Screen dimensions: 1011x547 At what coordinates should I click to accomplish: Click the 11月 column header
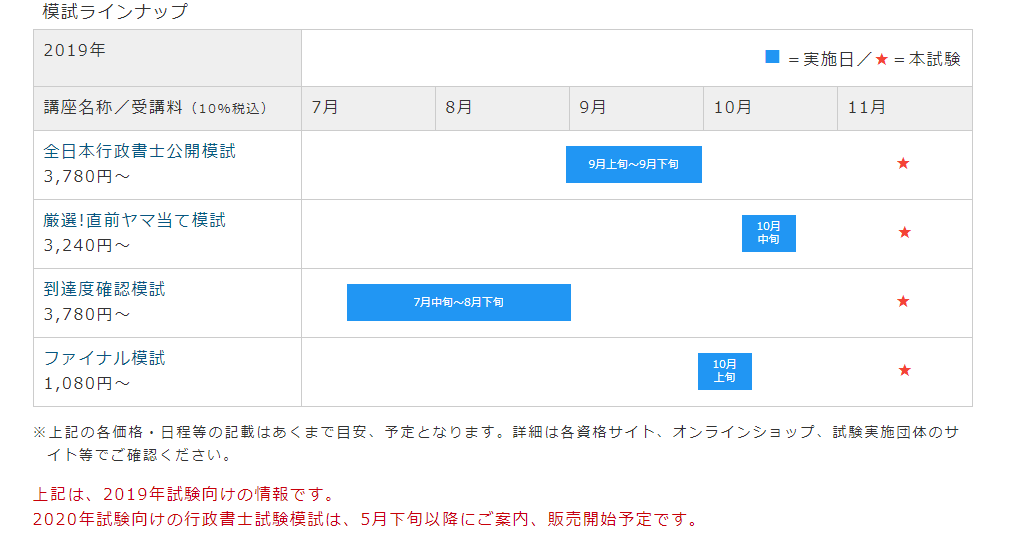coord(865,108)
